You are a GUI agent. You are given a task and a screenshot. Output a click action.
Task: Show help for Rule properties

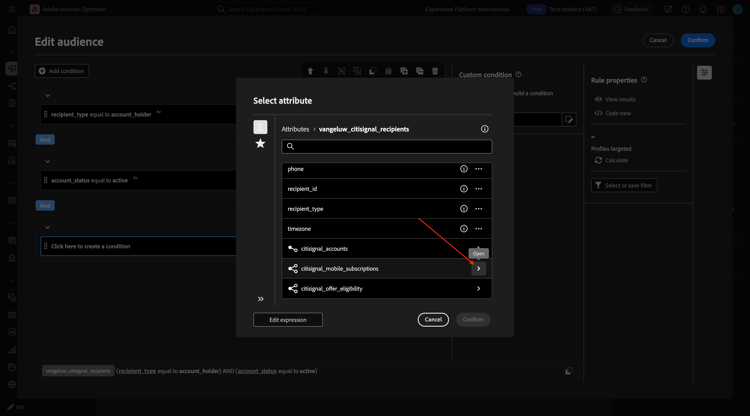(x=644, y=80)
